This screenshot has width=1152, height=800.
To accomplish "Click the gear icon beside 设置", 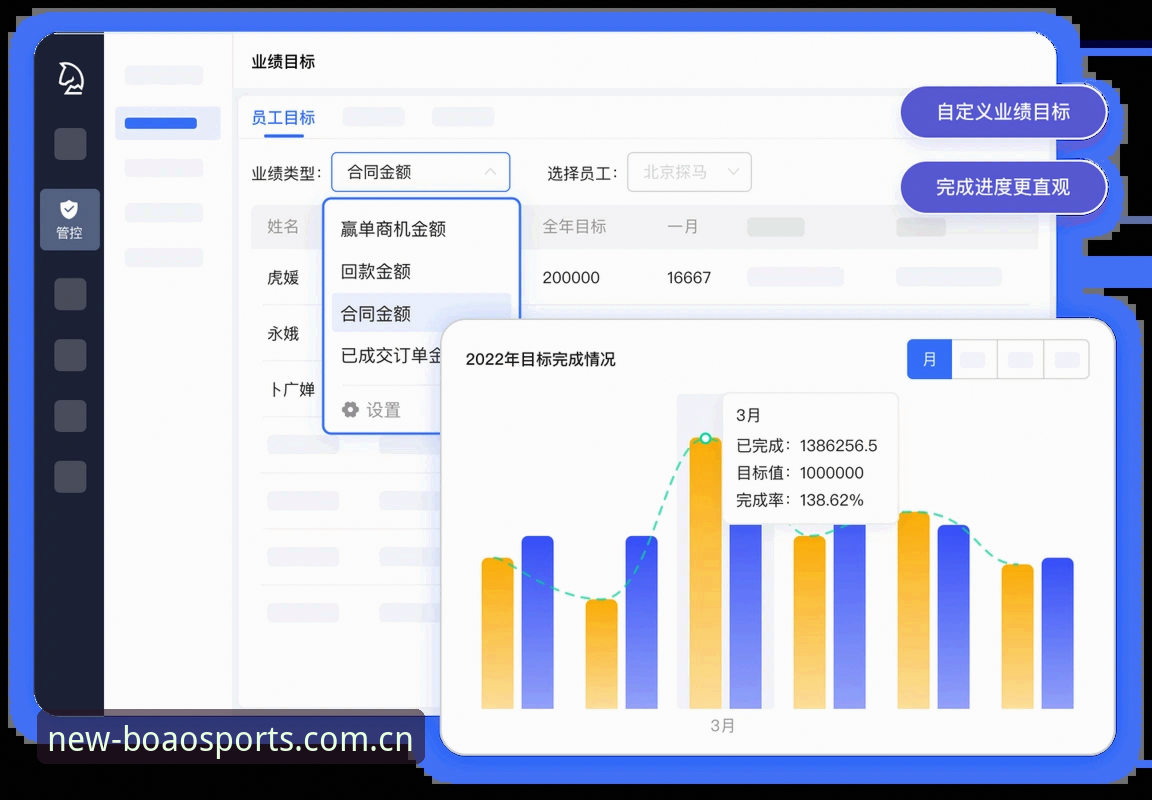I will click(350, 409).
